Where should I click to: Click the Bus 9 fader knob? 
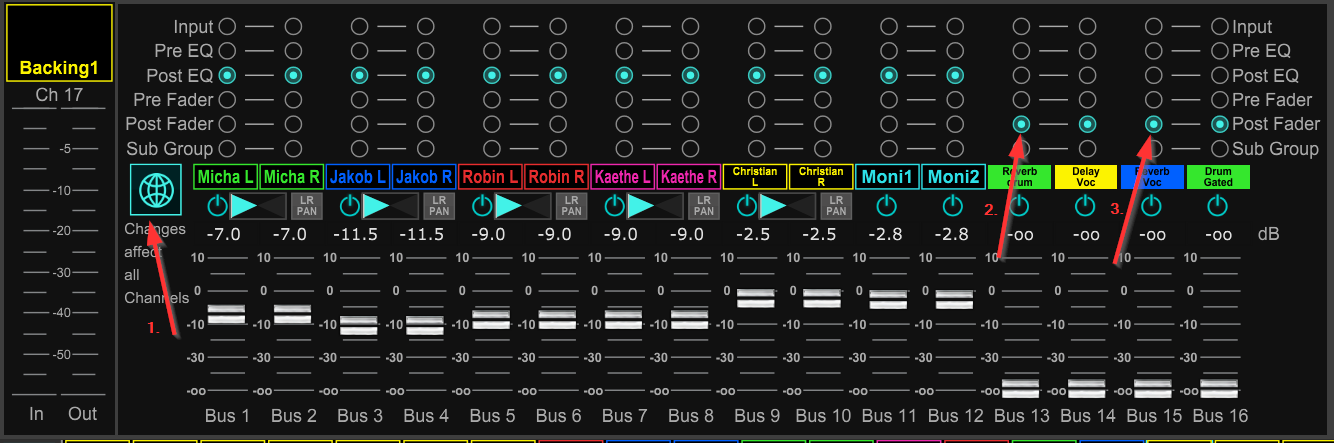pyautogui.click(x=756, y=297)
